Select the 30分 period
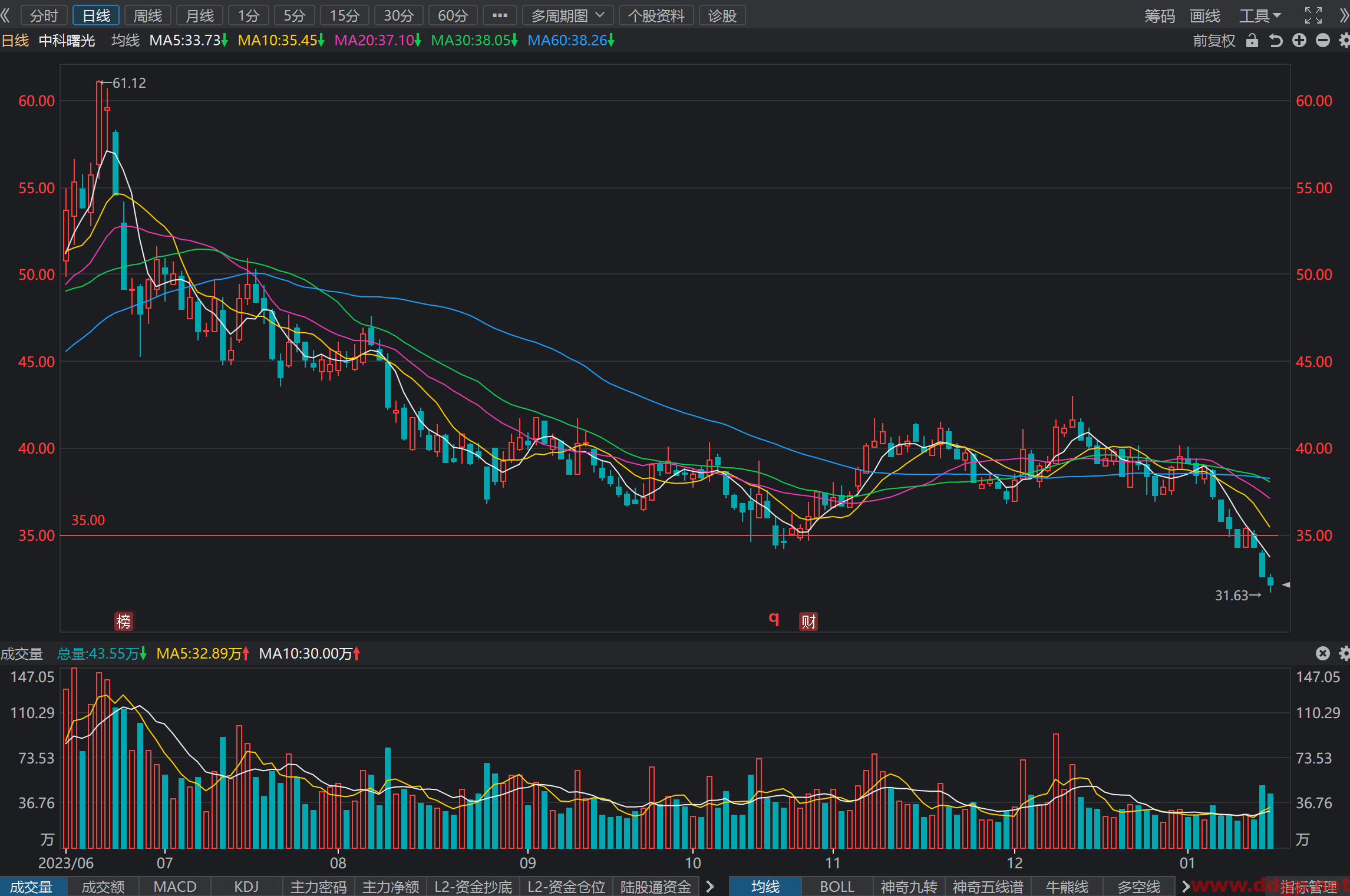This screenshot has height=896, width=1350. 399,15
